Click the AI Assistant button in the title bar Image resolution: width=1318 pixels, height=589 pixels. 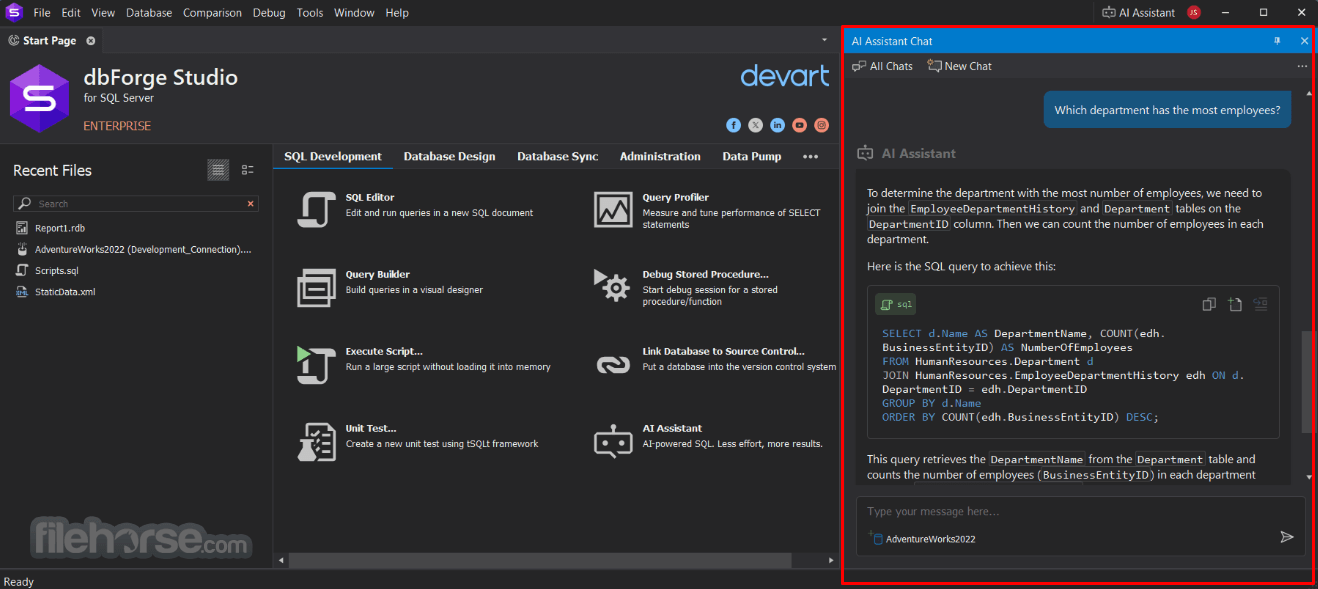click(x=1138, y=13)
